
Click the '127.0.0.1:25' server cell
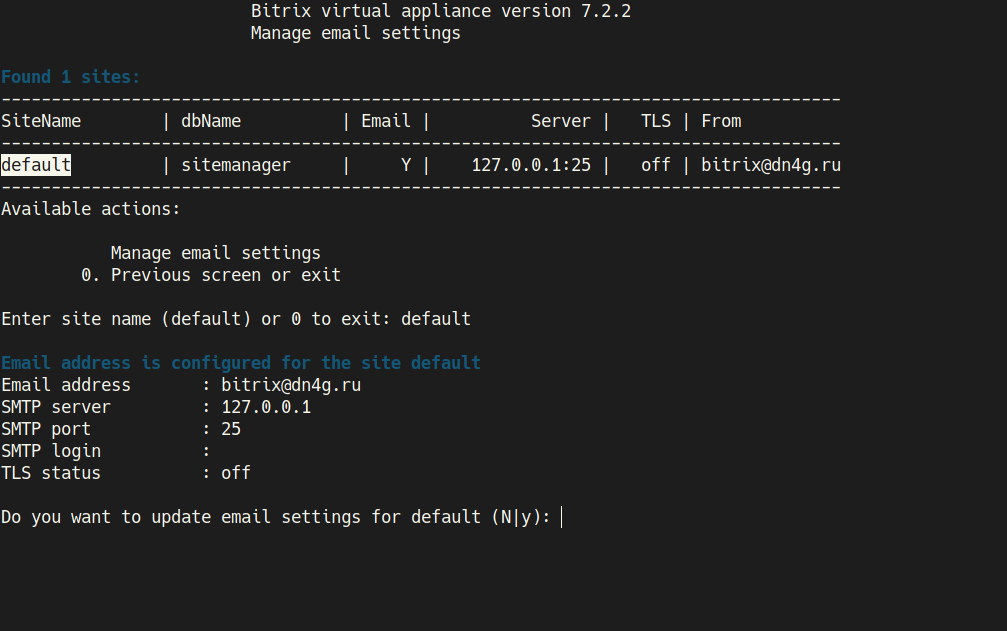click(531, 165)
